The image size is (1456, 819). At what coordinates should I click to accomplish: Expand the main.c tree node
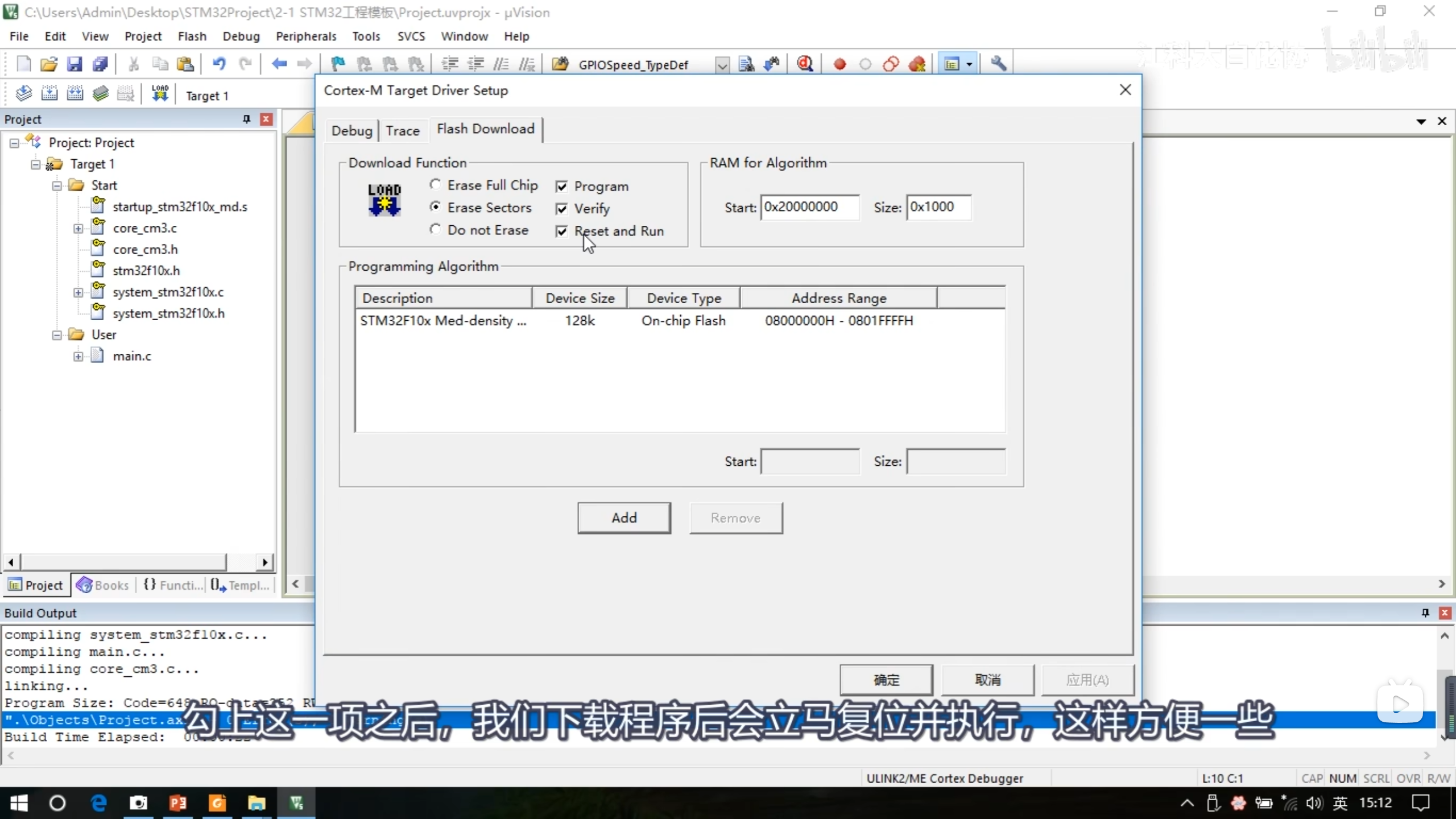pos(78,357)
